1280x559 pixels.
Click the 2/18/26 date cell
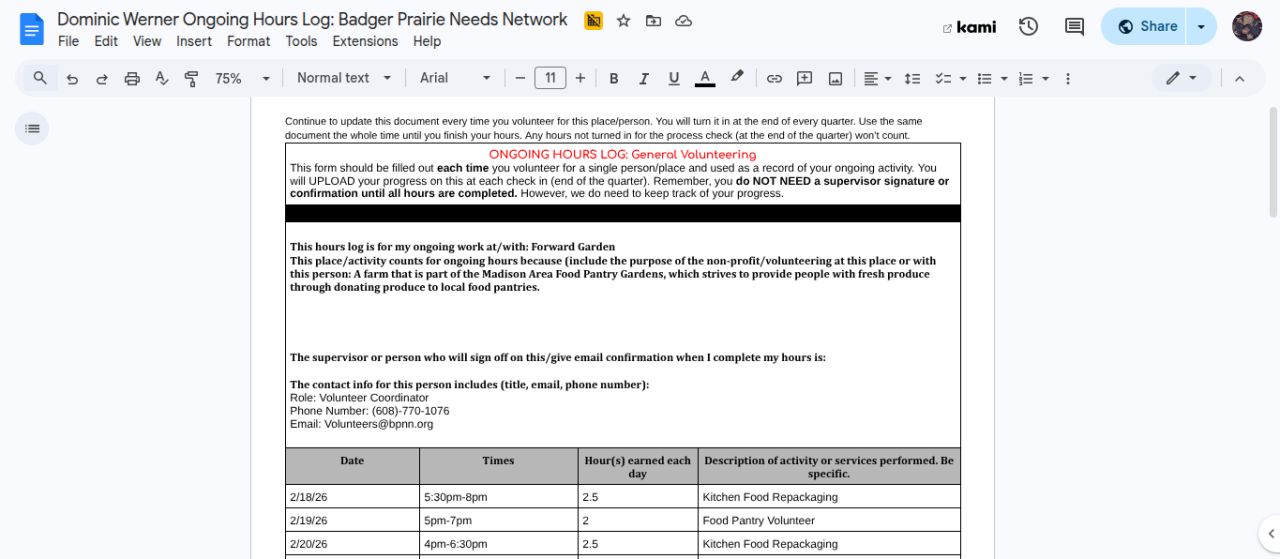[x=352, y=497]
